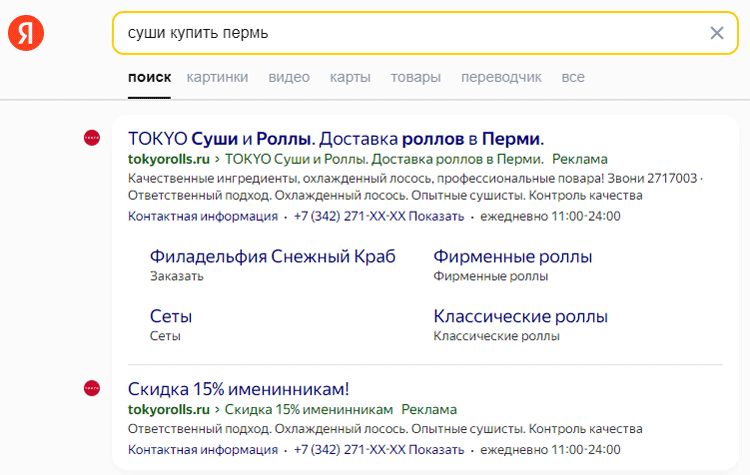Switch to картинки tab
Screen dimensions: 750x475
(217, 77)
